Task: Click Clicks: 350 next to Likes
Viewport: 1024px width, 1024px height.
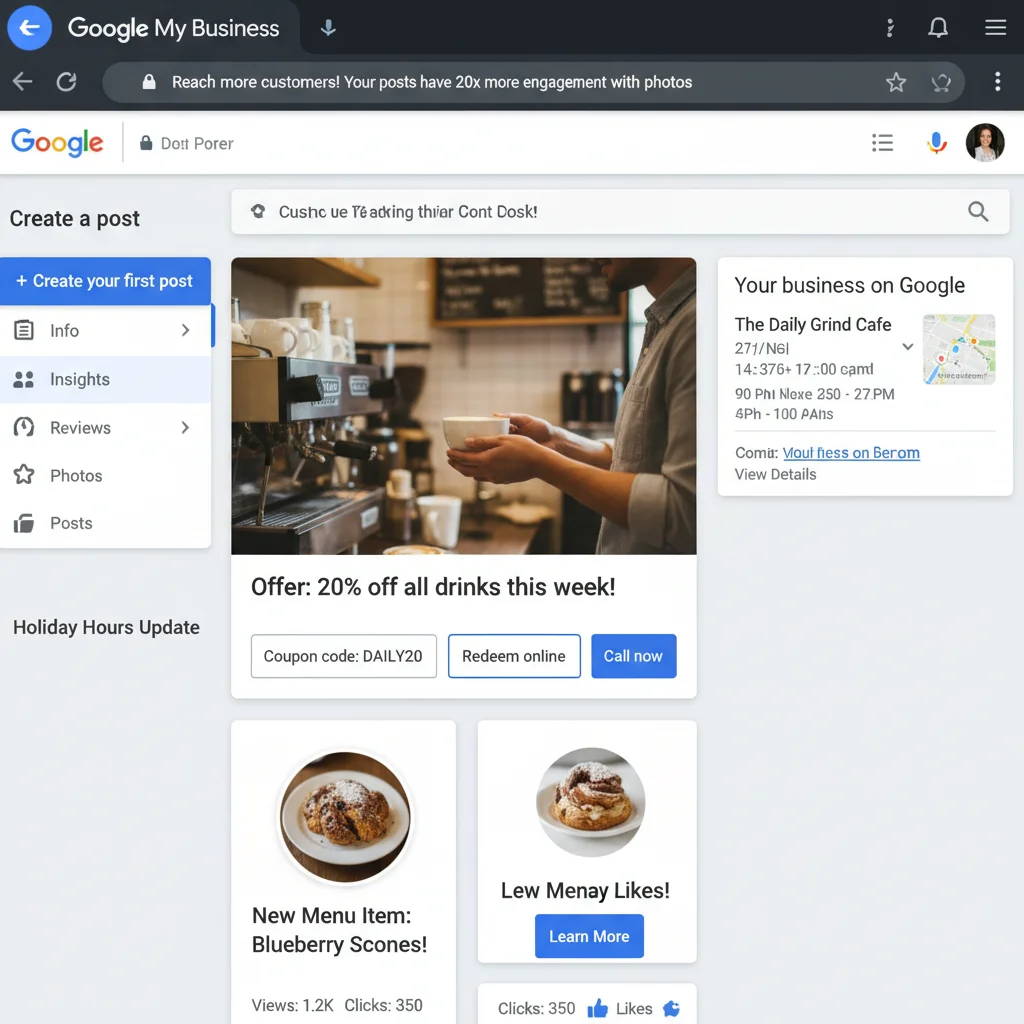Action: [x=536, y=1008]
